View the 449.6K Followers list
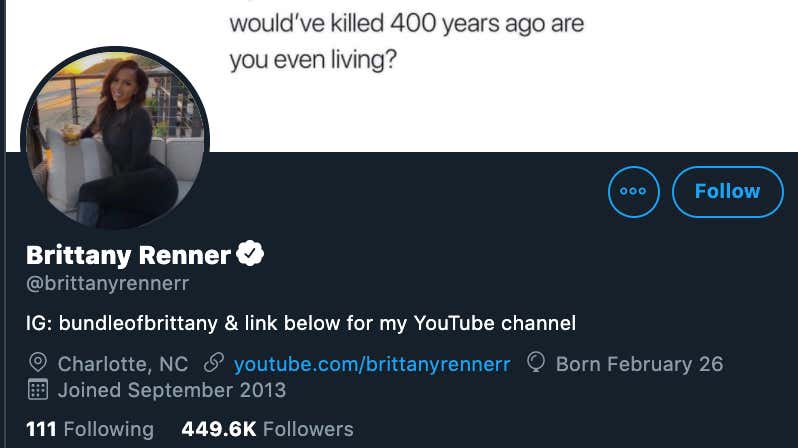Viewport: 798px width, 448px height. coord(267,429)
